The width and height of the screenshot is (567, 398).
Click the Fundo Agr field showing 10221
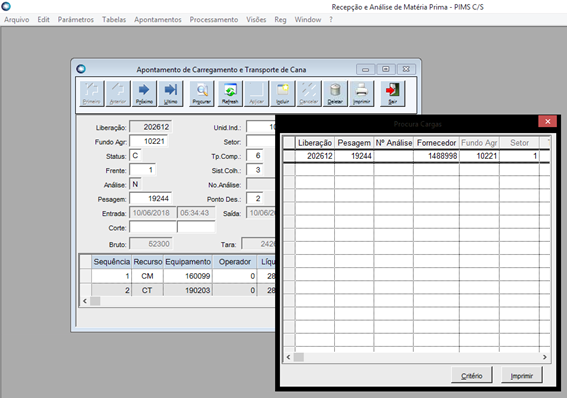(148, 141)
